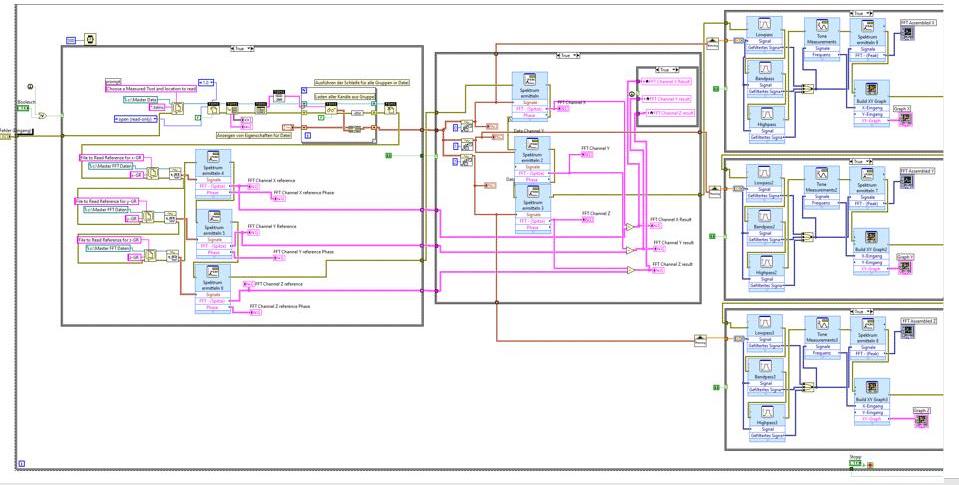Click the FFT Channel Z result label
Screen dimensions: 959x485
pos(672,264)
